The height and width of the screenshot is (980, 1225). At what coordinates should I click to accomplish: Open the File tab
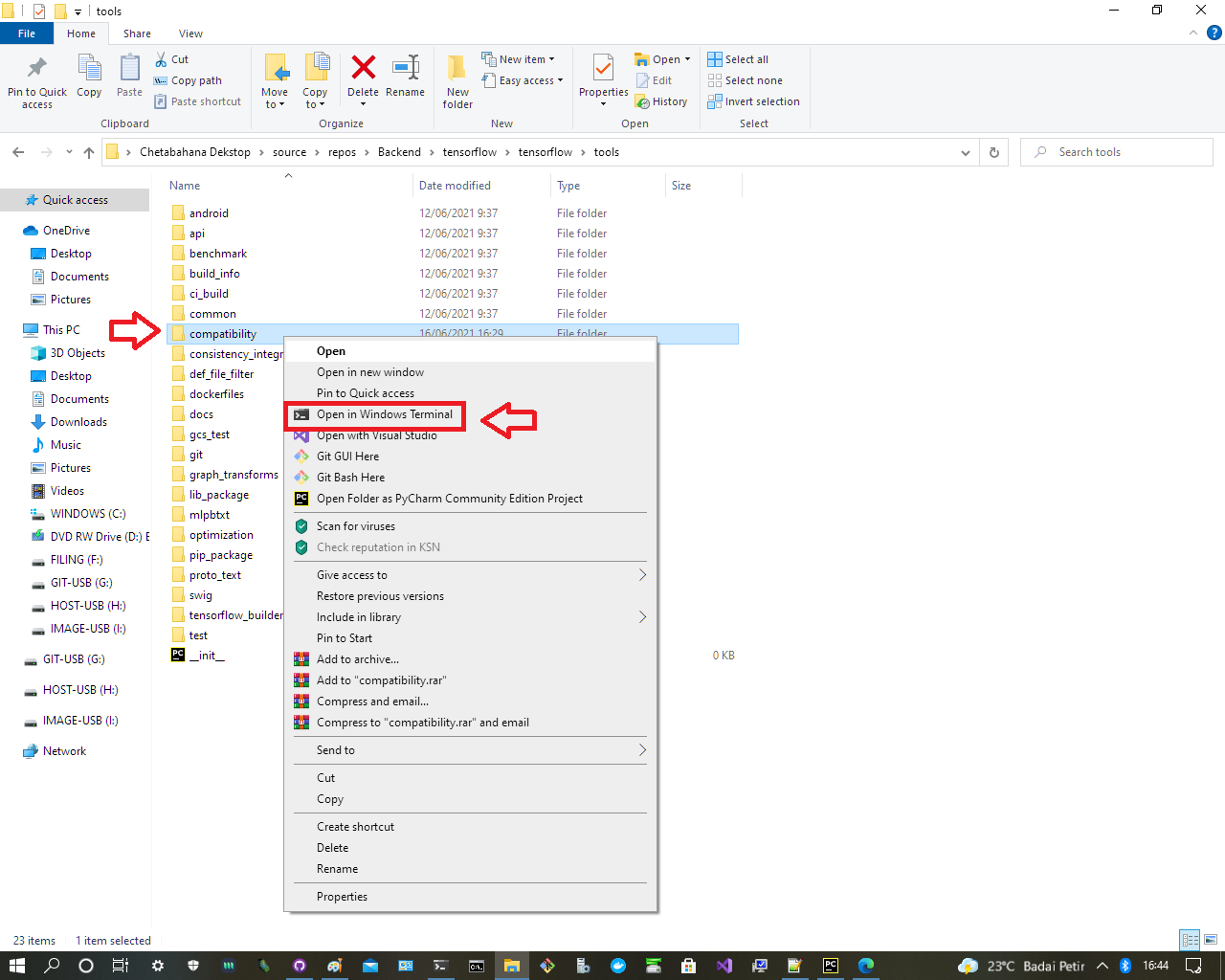click(26, 33)
